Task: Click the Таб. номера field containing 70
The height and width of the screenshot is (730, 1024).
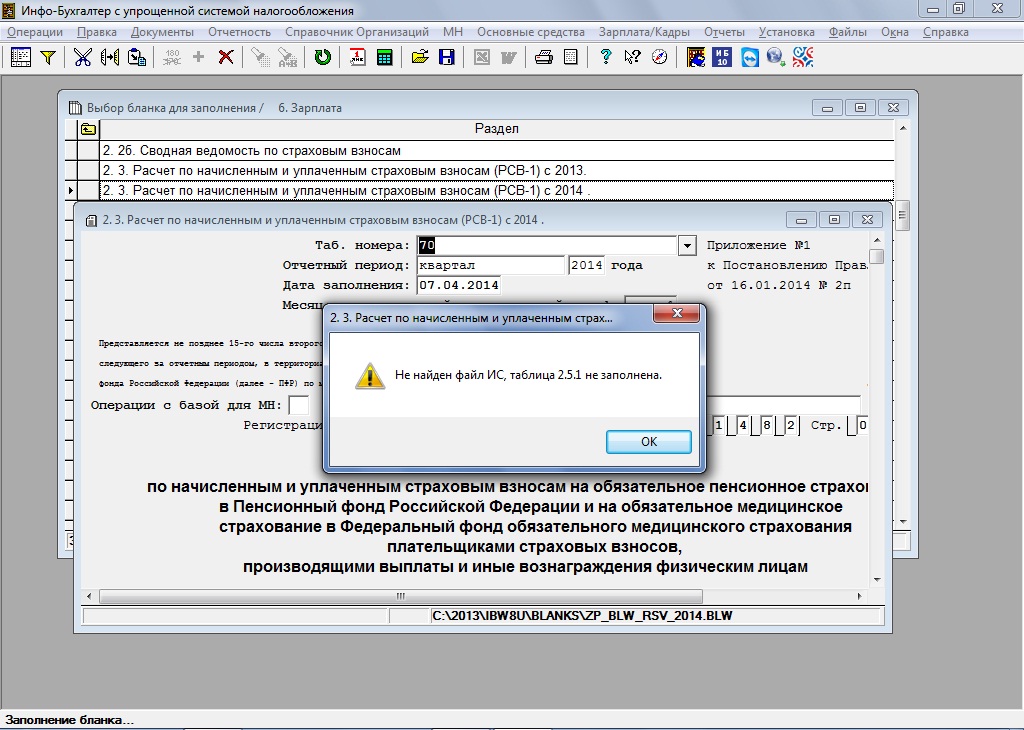Action: [547, 246]
